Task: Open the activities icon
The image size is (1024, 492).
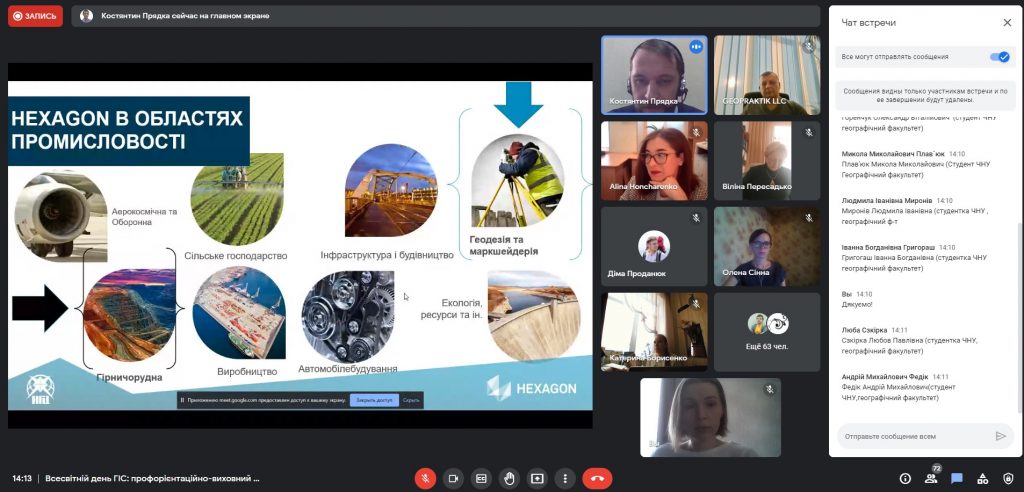Action: [982, 478]
